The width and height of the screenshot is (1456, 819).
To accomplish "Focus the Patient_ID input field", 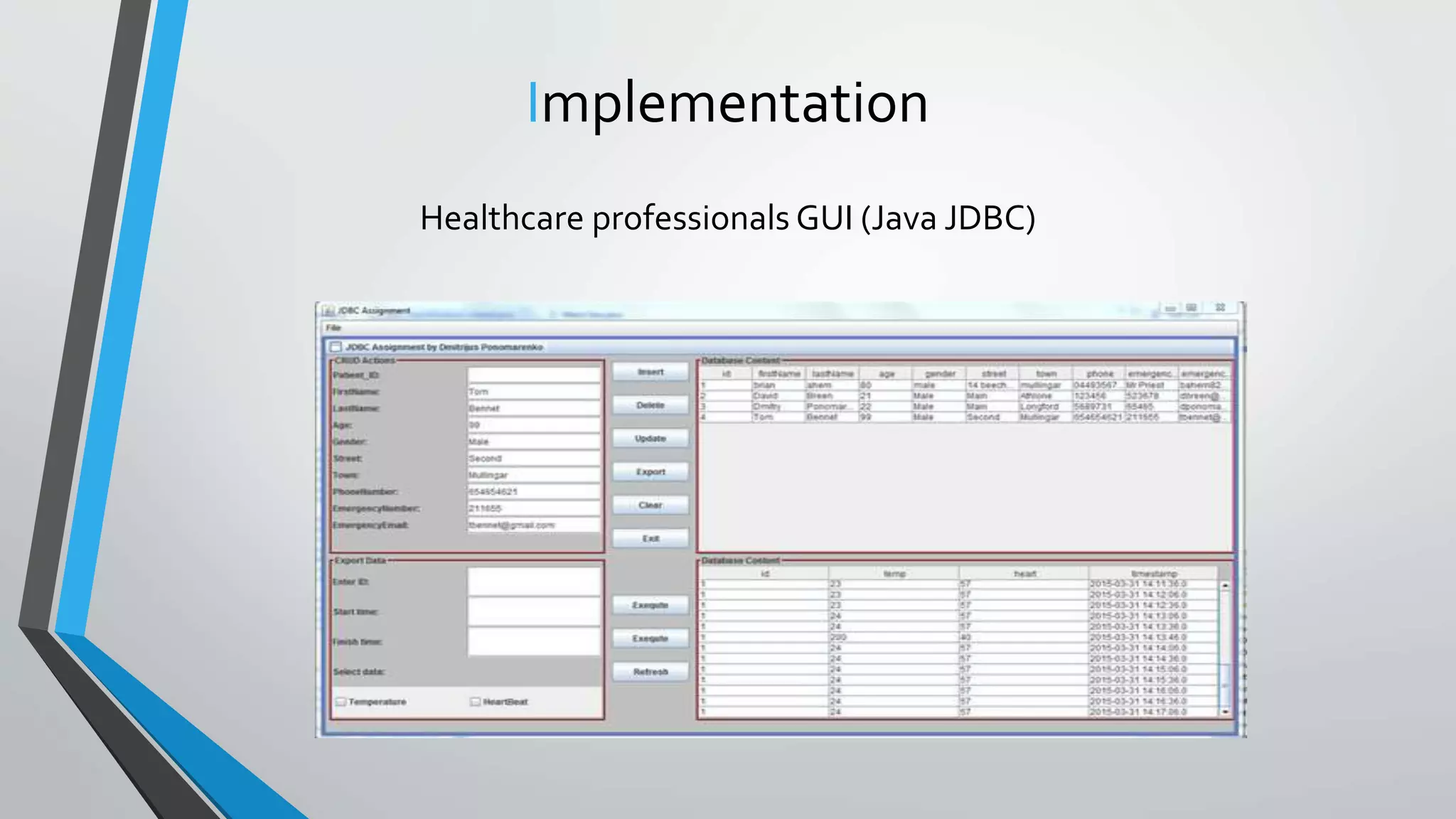I will 534,375.
